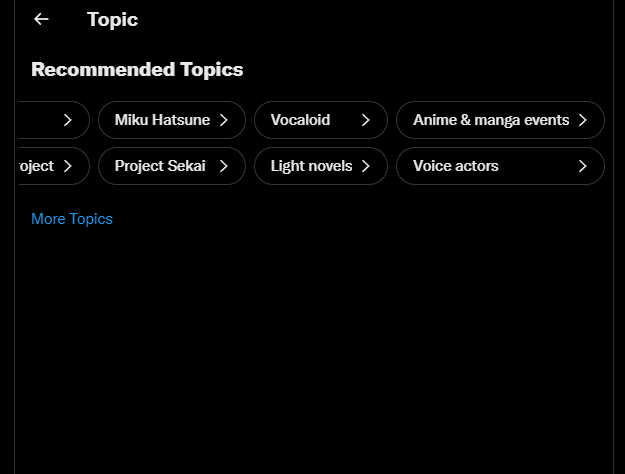Click the chevron on the Project Sekai chip
Screen dimensions: 625x474
coord(224,166)
